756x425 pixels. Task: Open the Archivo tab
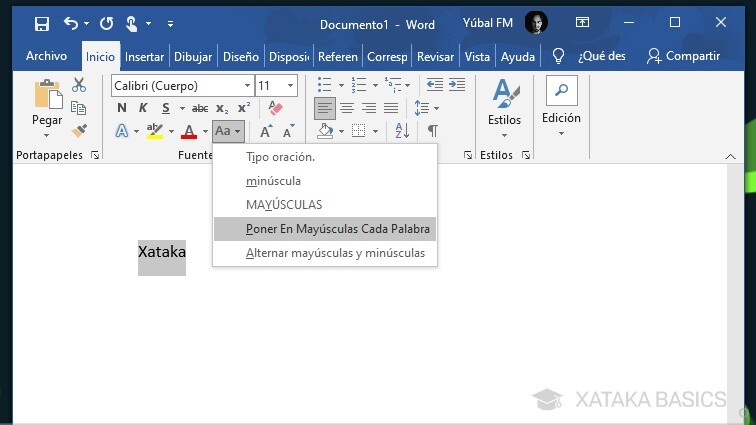point(46,56)
